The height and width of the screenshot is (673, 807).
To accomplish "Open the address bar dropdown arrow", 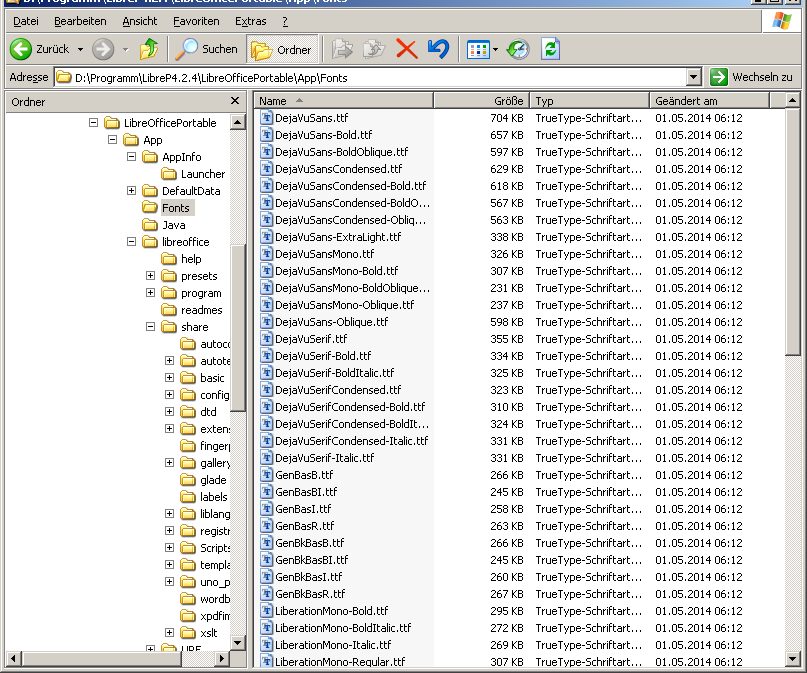I will [x=694, y=78].
